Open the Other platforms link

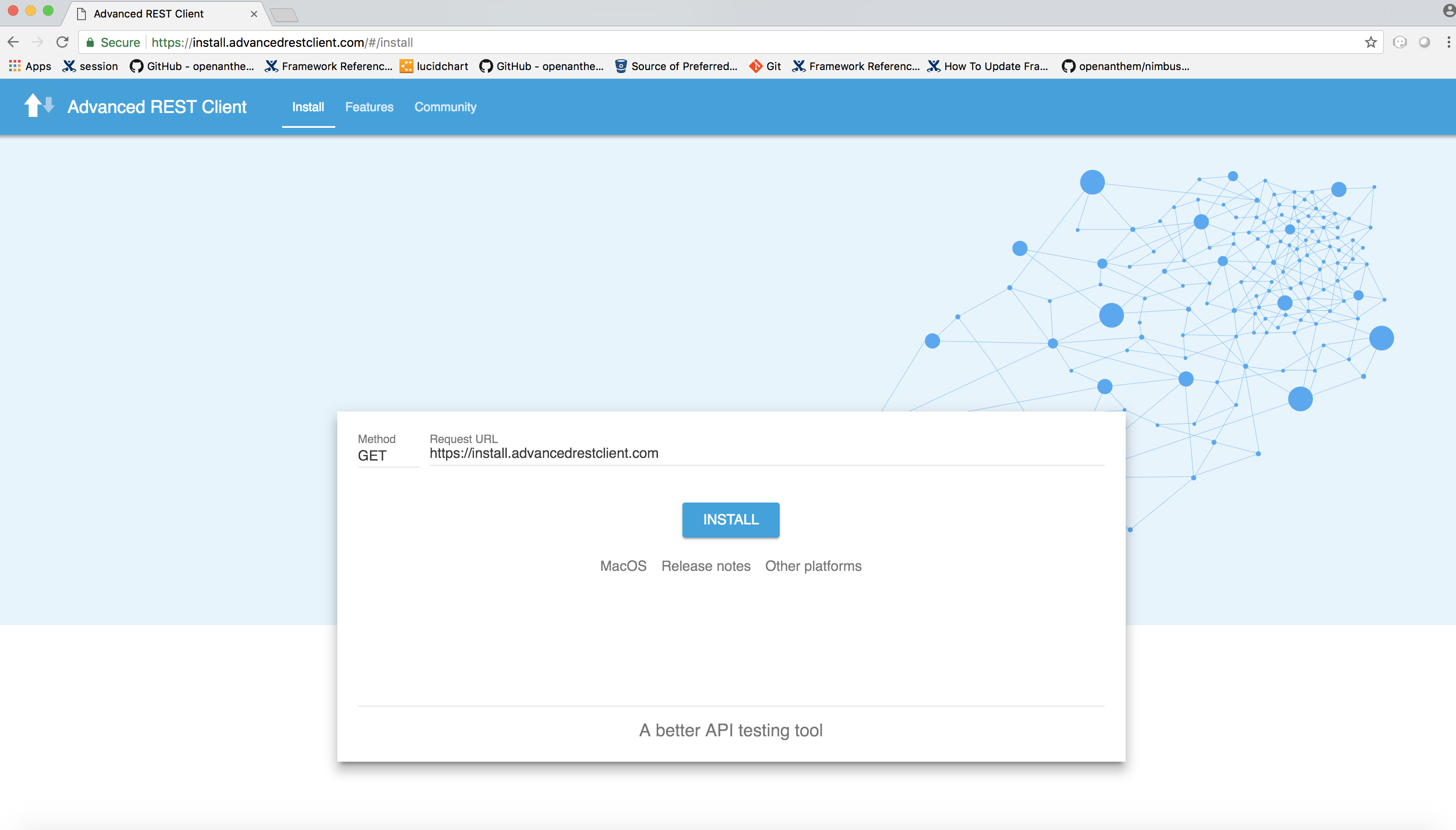pos(813,566)
